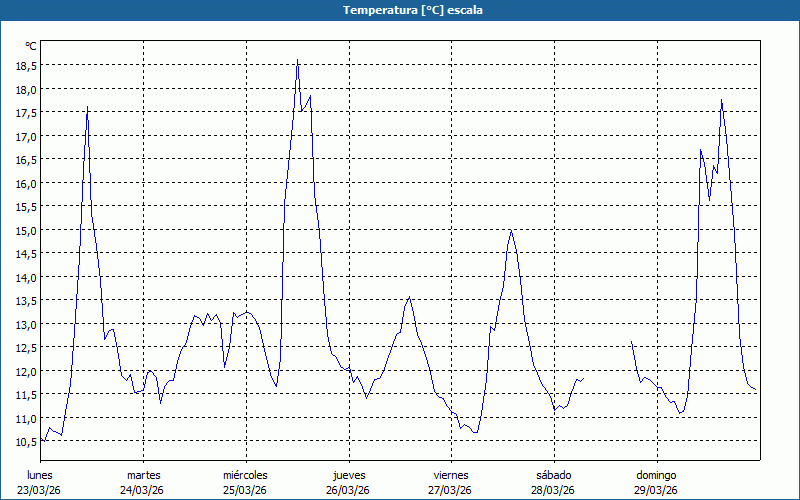
Task: Click the 28/03/26 date label
Action: click(553, 490)
